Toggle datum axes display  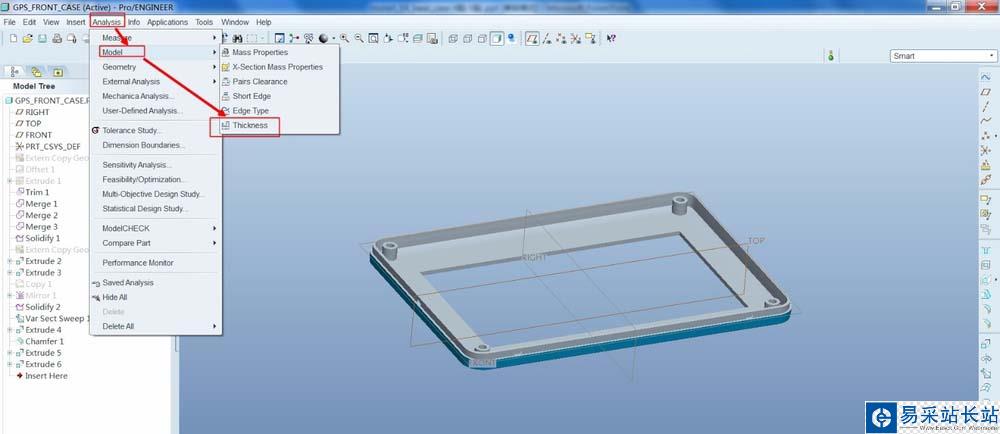(x=547, y=38)
